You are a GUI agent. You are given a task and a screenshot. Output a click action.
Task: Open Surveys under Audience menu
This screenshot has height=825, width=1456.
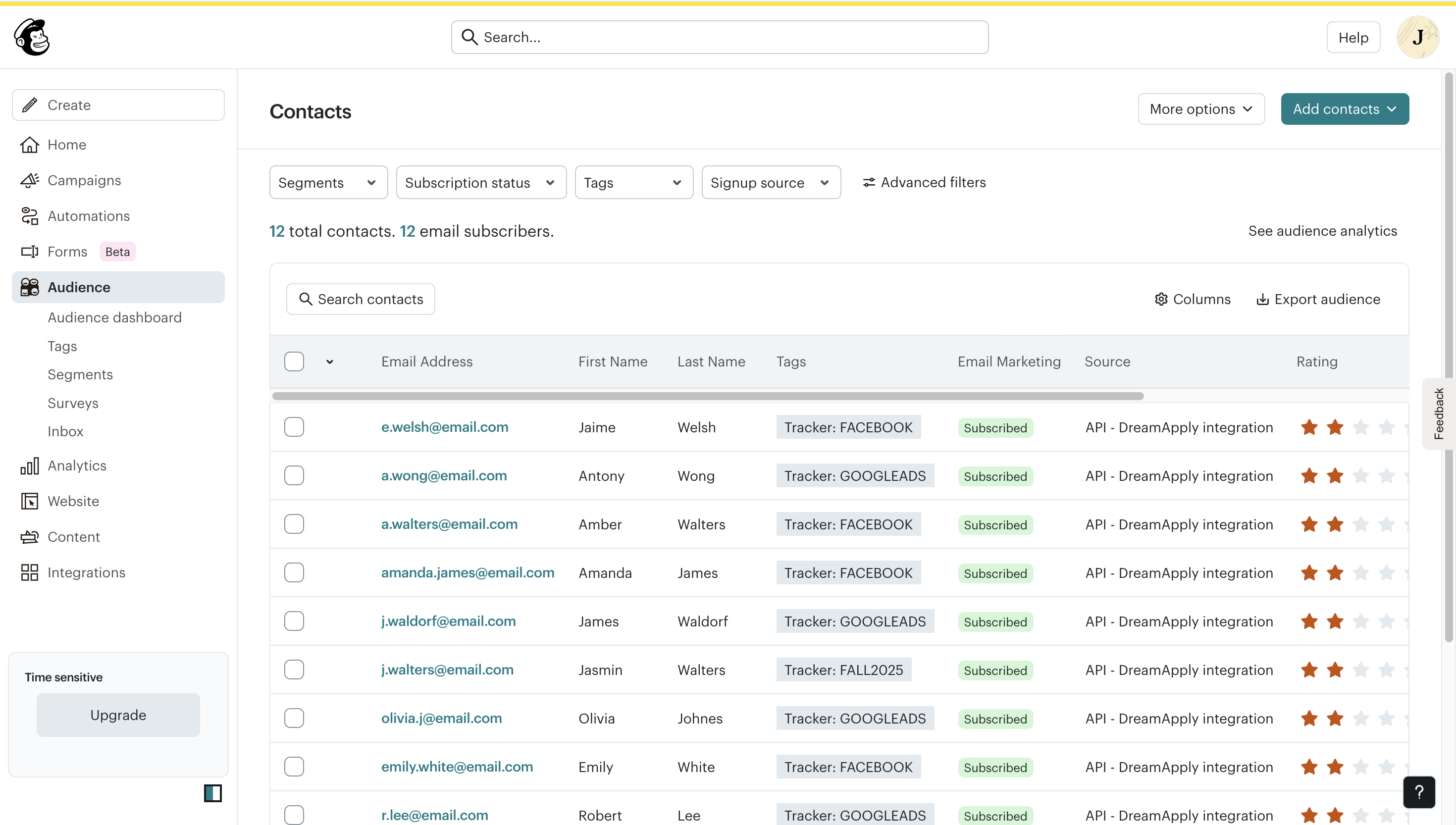(x=73, y=403)
